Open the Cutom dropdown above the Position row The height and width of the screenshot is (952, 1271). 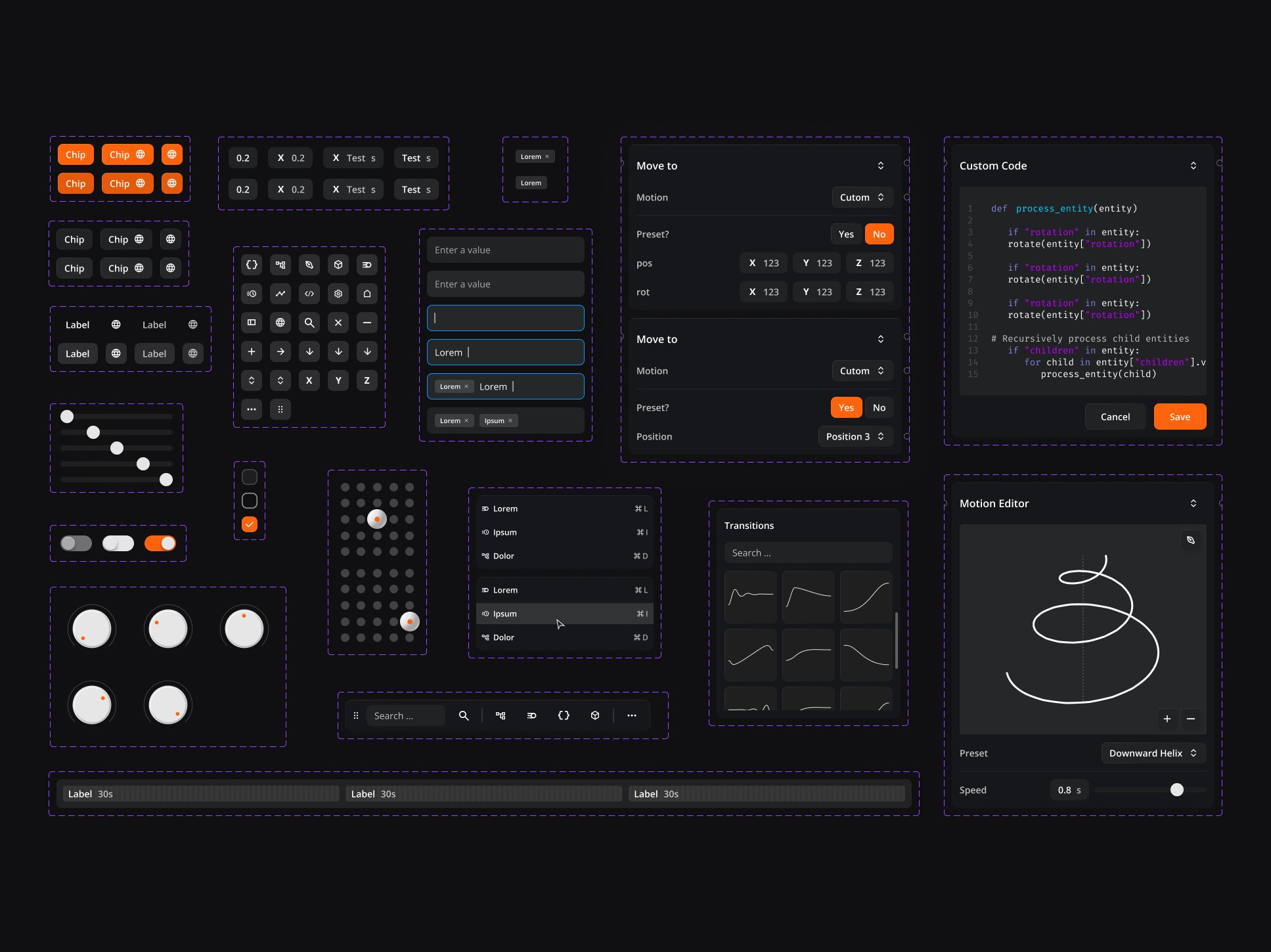pos(862,371)
